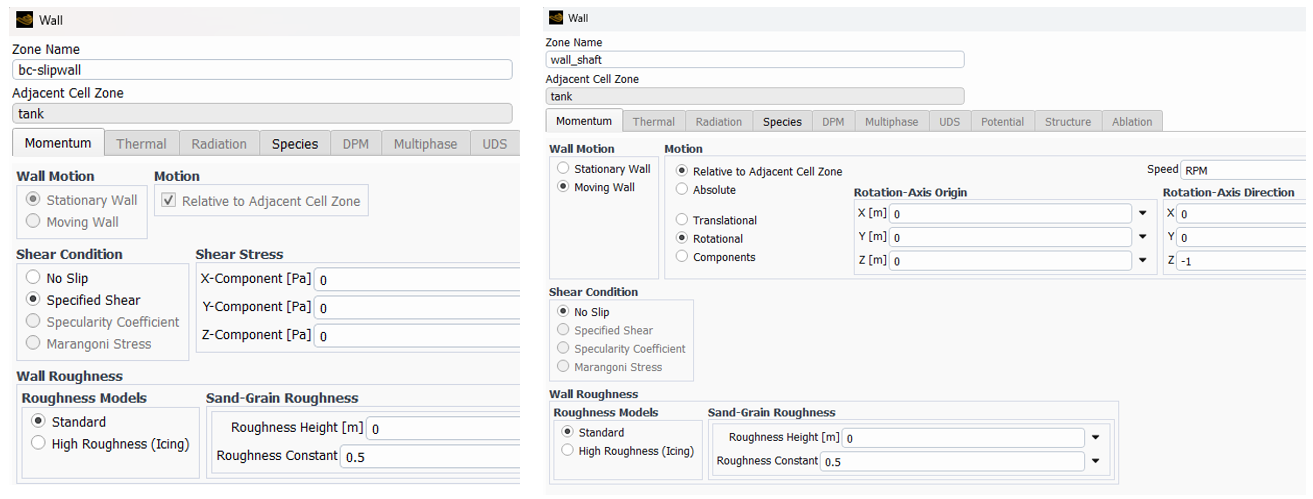Select Translational motion option

(x=682, y=220)
